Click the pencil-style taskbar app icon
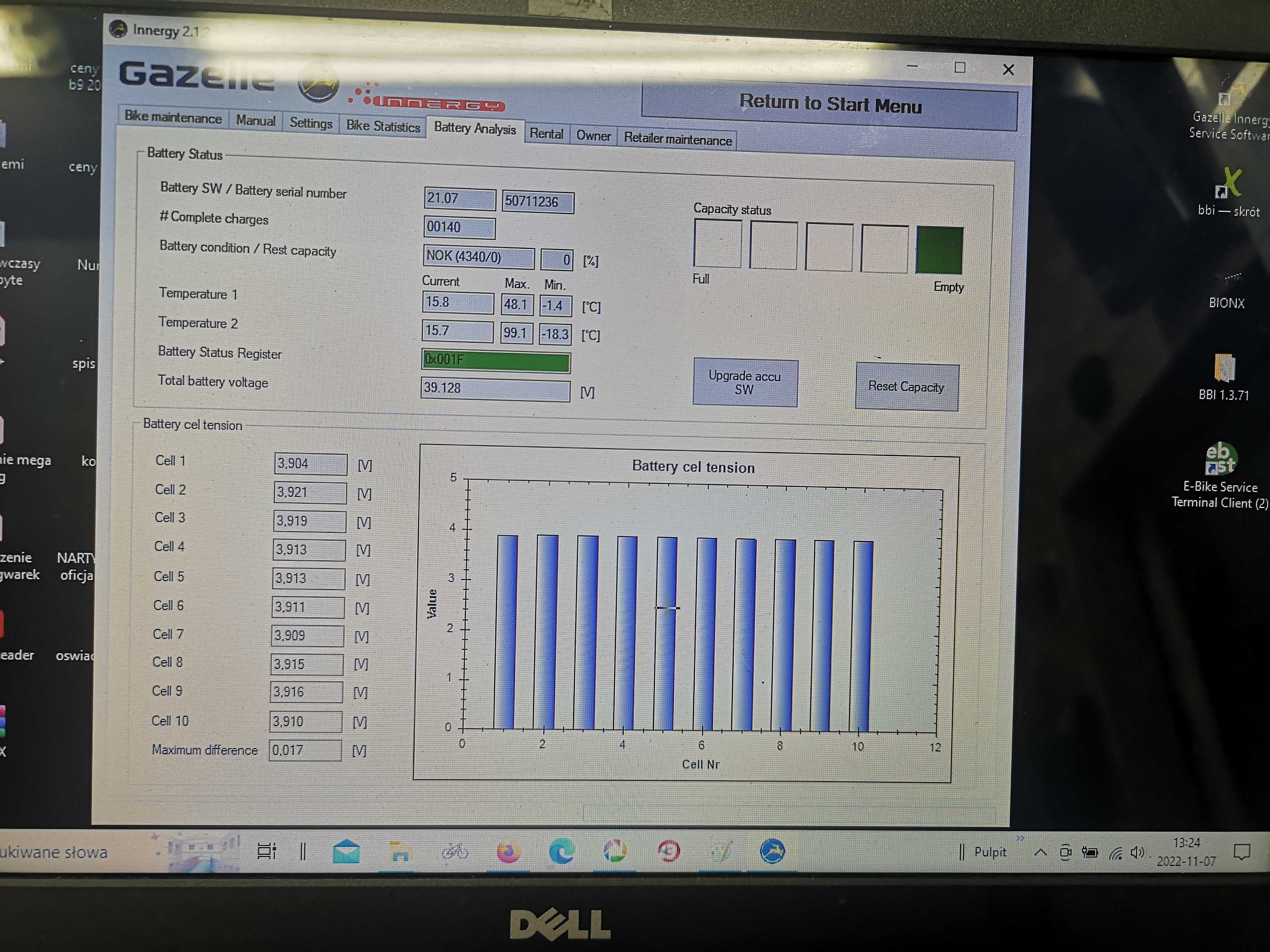The width and height of the screenshot is (1270, 952). pos(721,851)
